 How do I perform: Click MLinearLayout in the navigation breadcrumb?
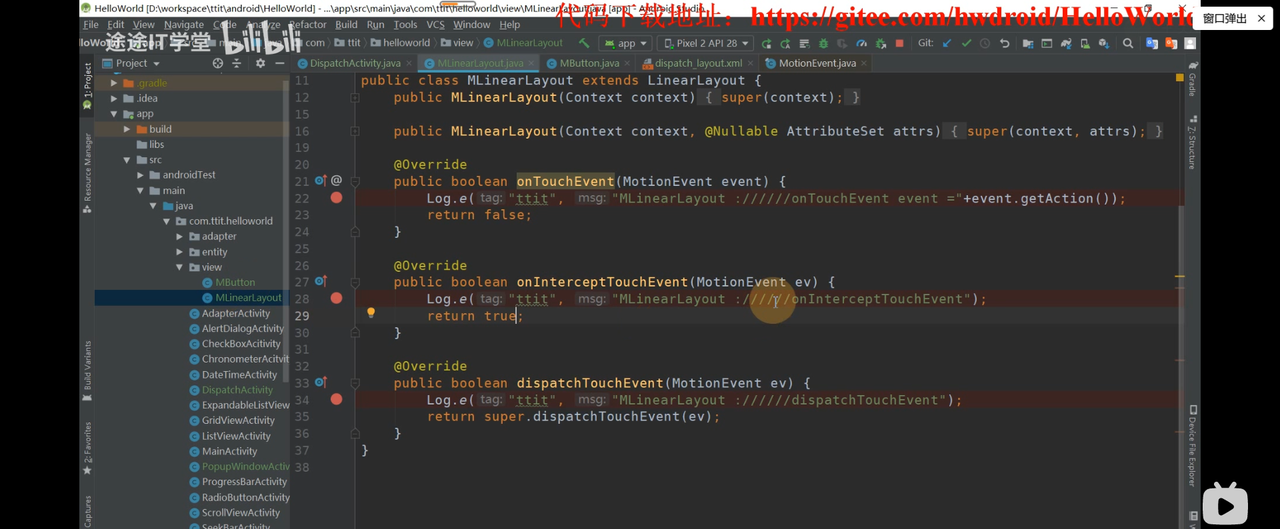pyautogui.click(x=523, y=43)
